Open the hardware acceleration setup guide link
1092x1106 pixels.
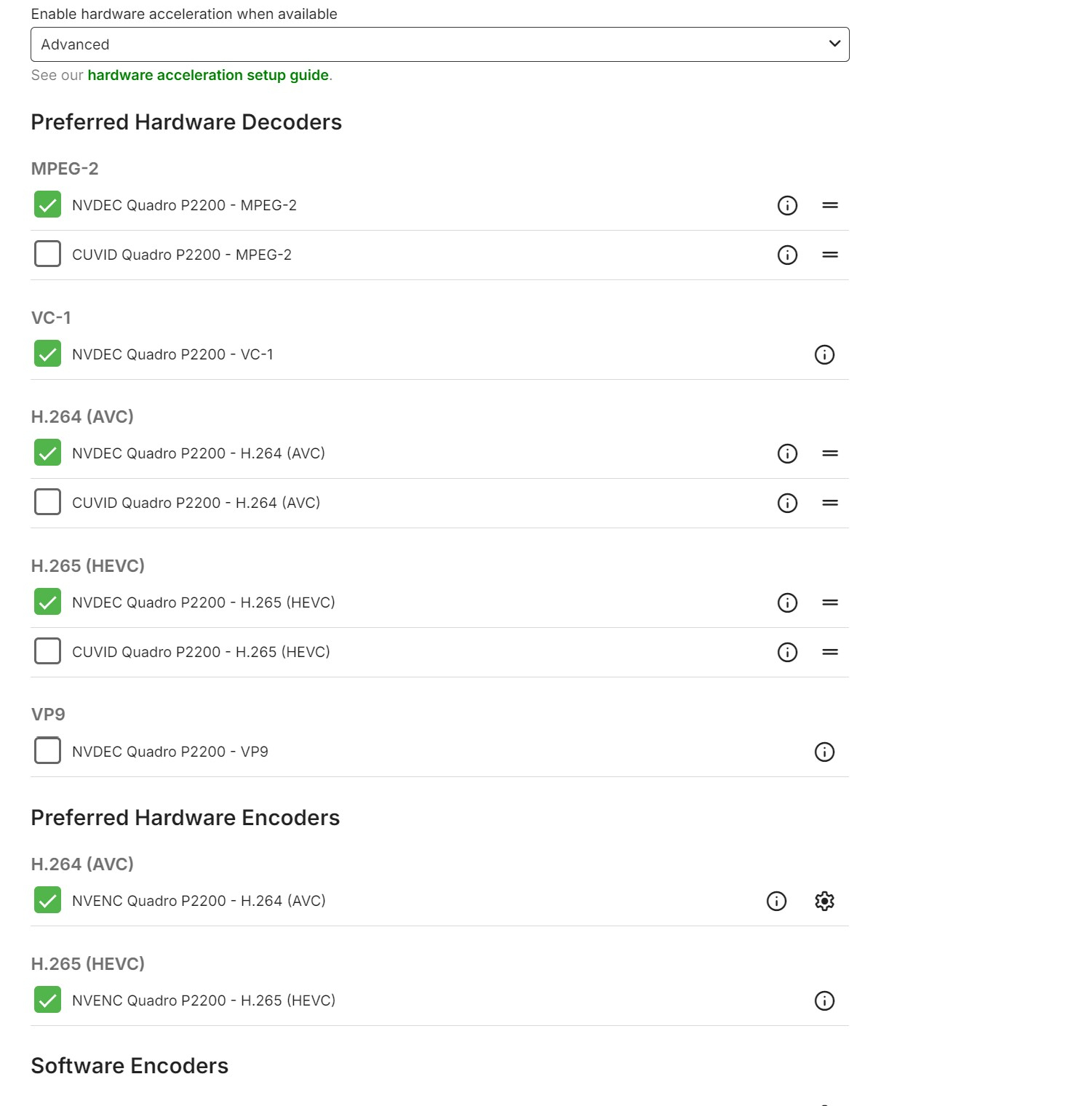coord(208,75)
